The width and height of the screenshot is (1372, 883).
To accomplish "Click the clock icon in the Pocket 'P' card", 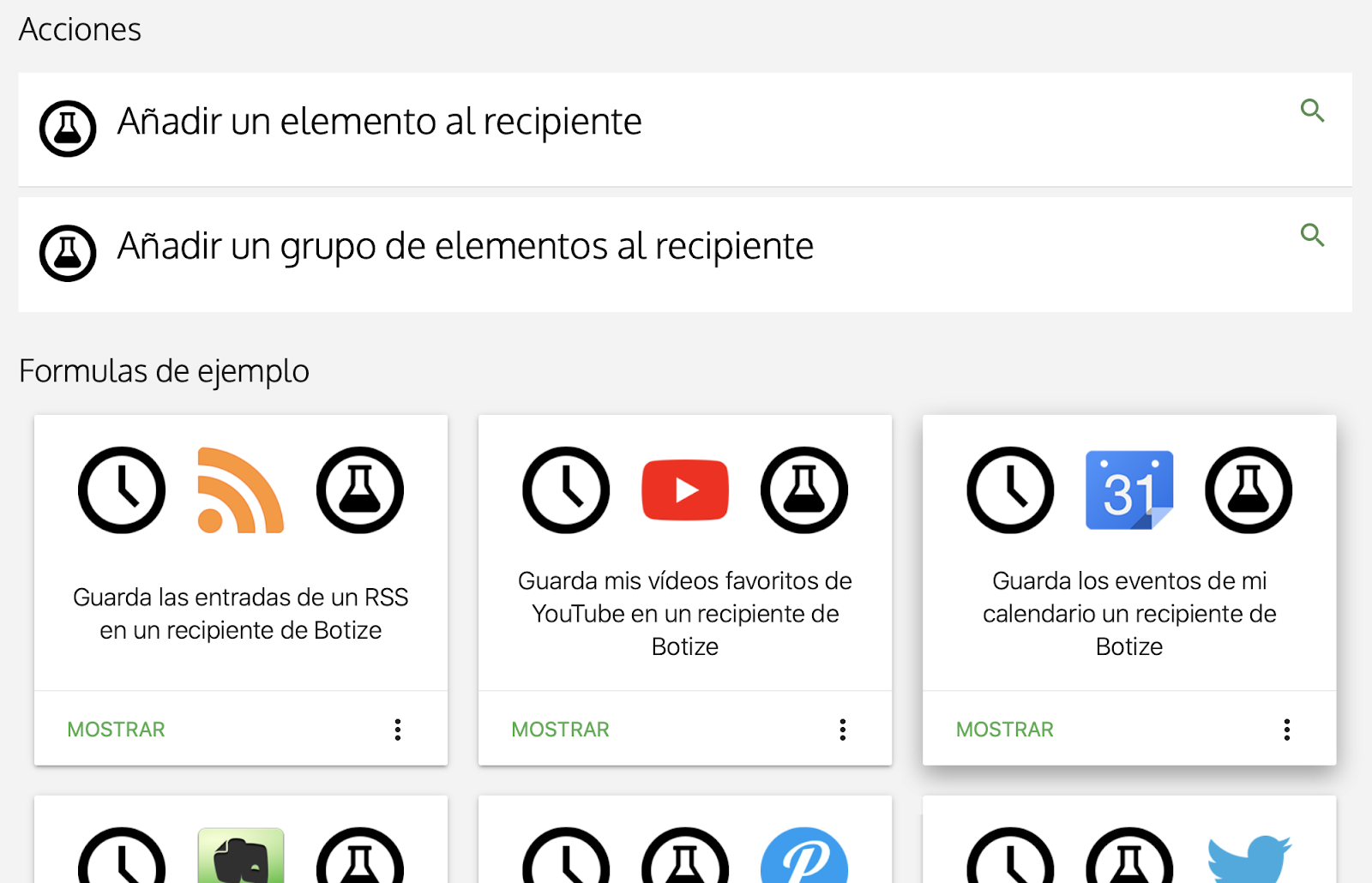I will 566,856.
